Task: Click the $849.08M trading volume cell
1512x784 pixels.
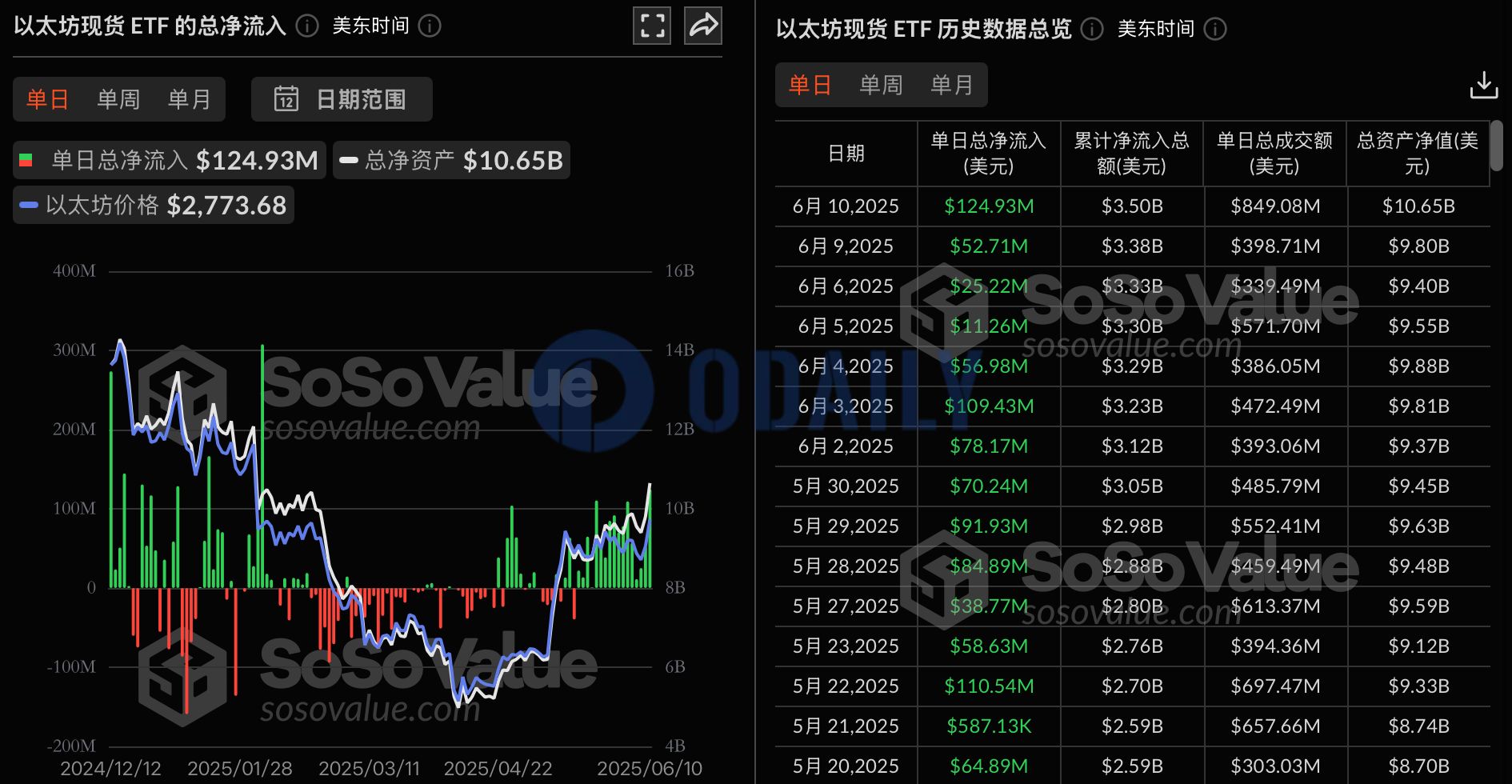Action: [1275, 206]
